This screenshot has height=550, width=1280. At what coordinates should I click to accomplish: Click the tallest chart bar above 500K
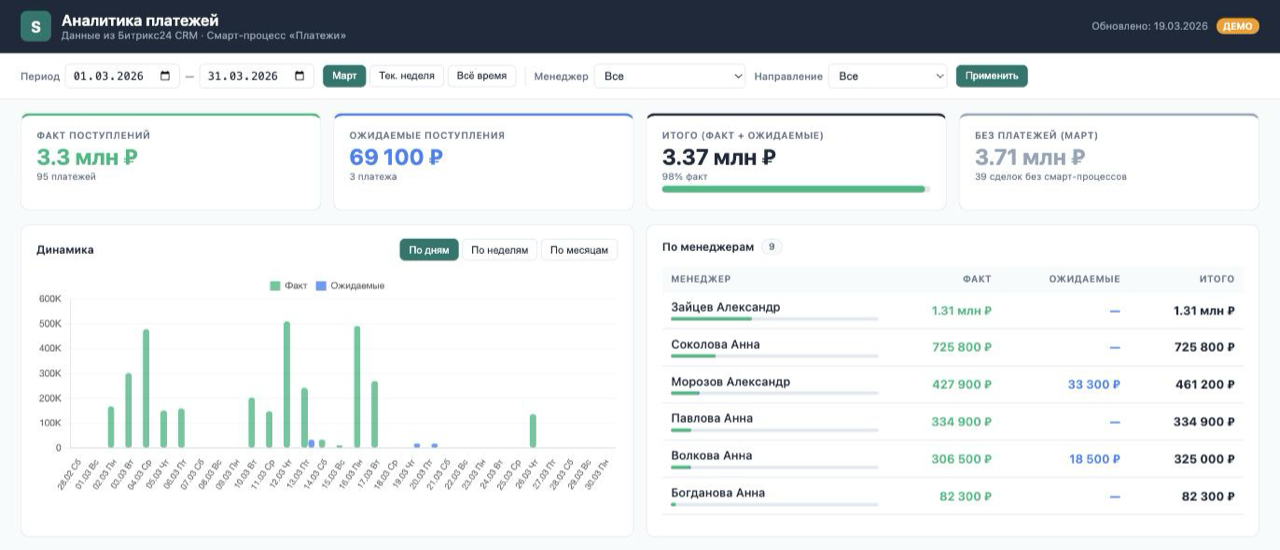tap(287, 385)
